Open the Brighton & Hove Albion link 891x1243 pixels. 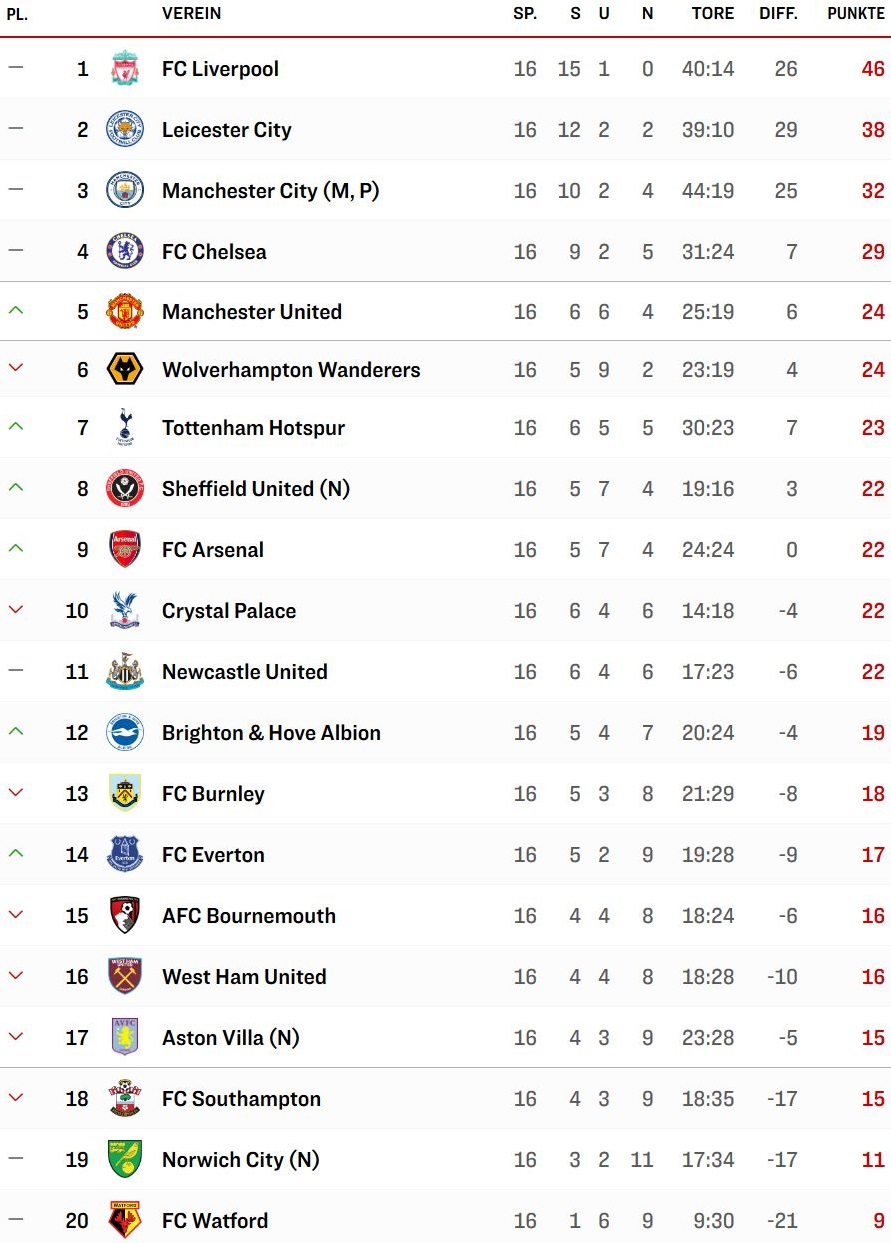click(x=271, y=733)
